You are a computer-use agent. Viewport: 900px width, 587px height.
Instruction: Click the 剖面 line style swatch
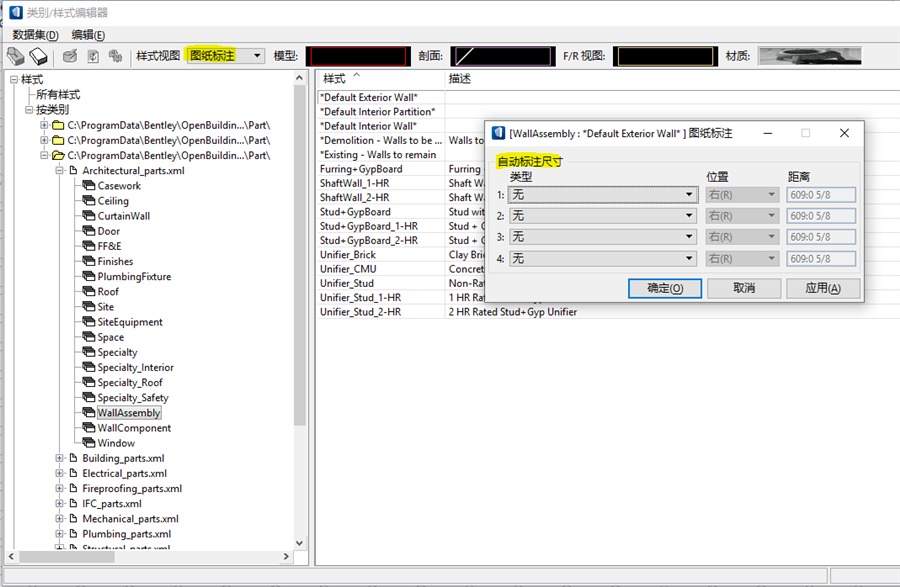503,56
